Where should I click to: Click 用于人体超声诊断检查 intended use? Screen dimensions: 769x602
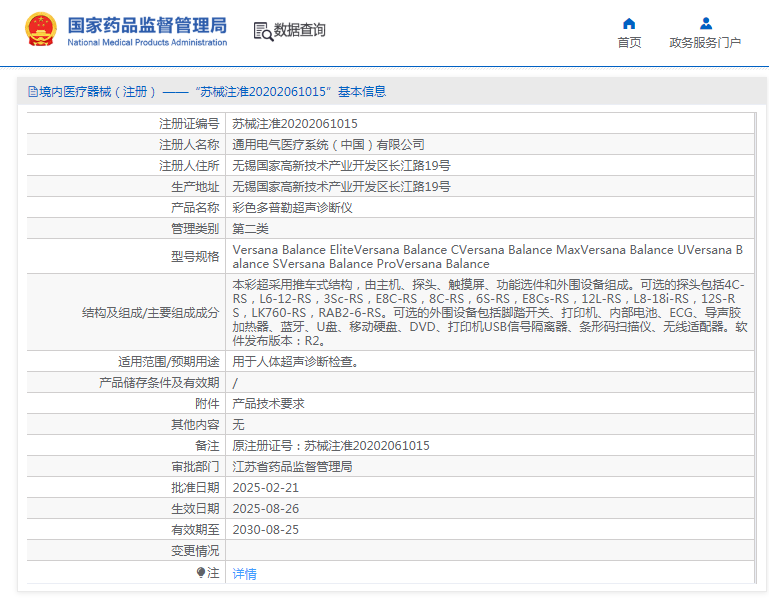click(297, 362)
